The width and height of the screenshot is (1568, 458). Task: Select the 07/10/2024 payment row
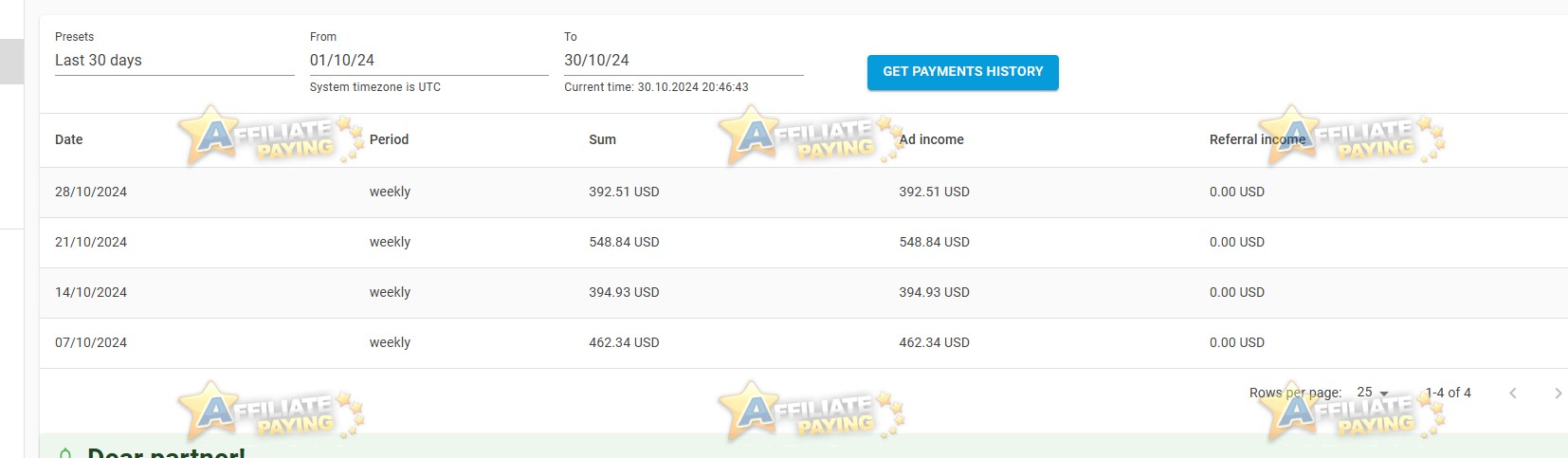[804, 343]
